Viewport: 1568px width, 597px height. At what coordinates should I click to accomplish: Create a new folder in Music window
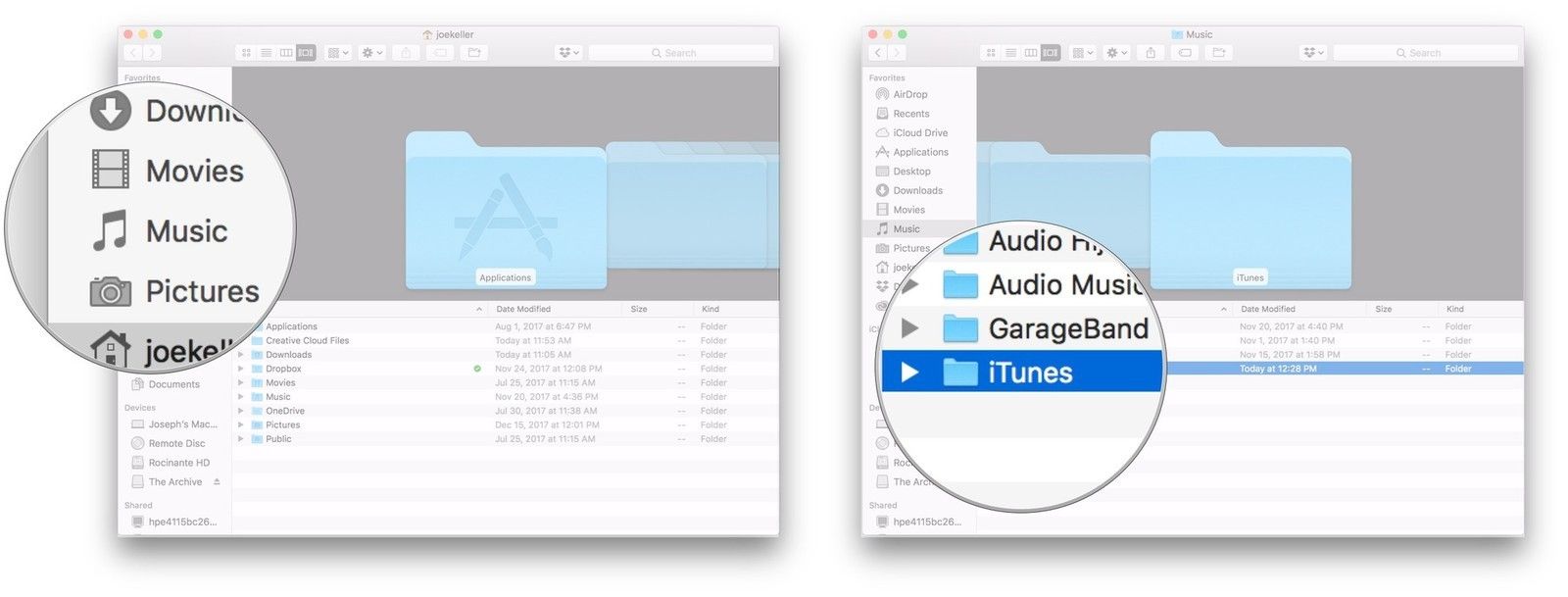[1219, 53]
